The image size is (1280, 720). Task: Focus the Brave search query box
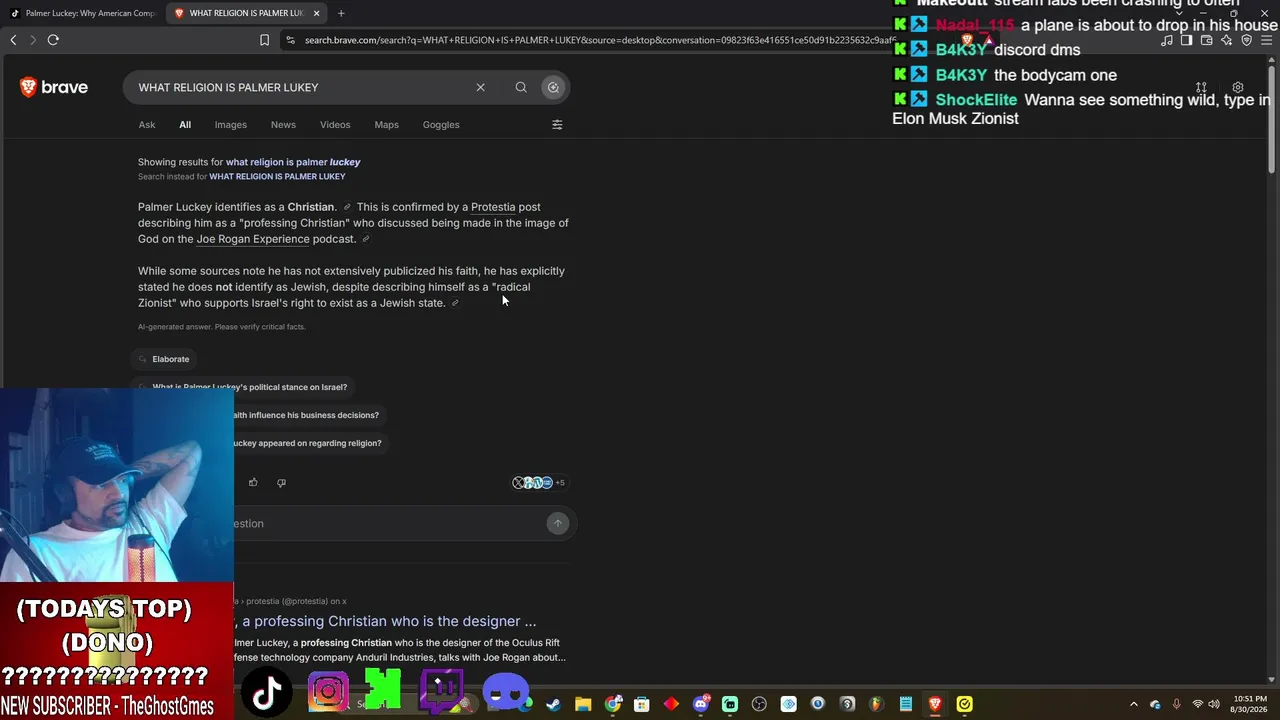[300, 87]
